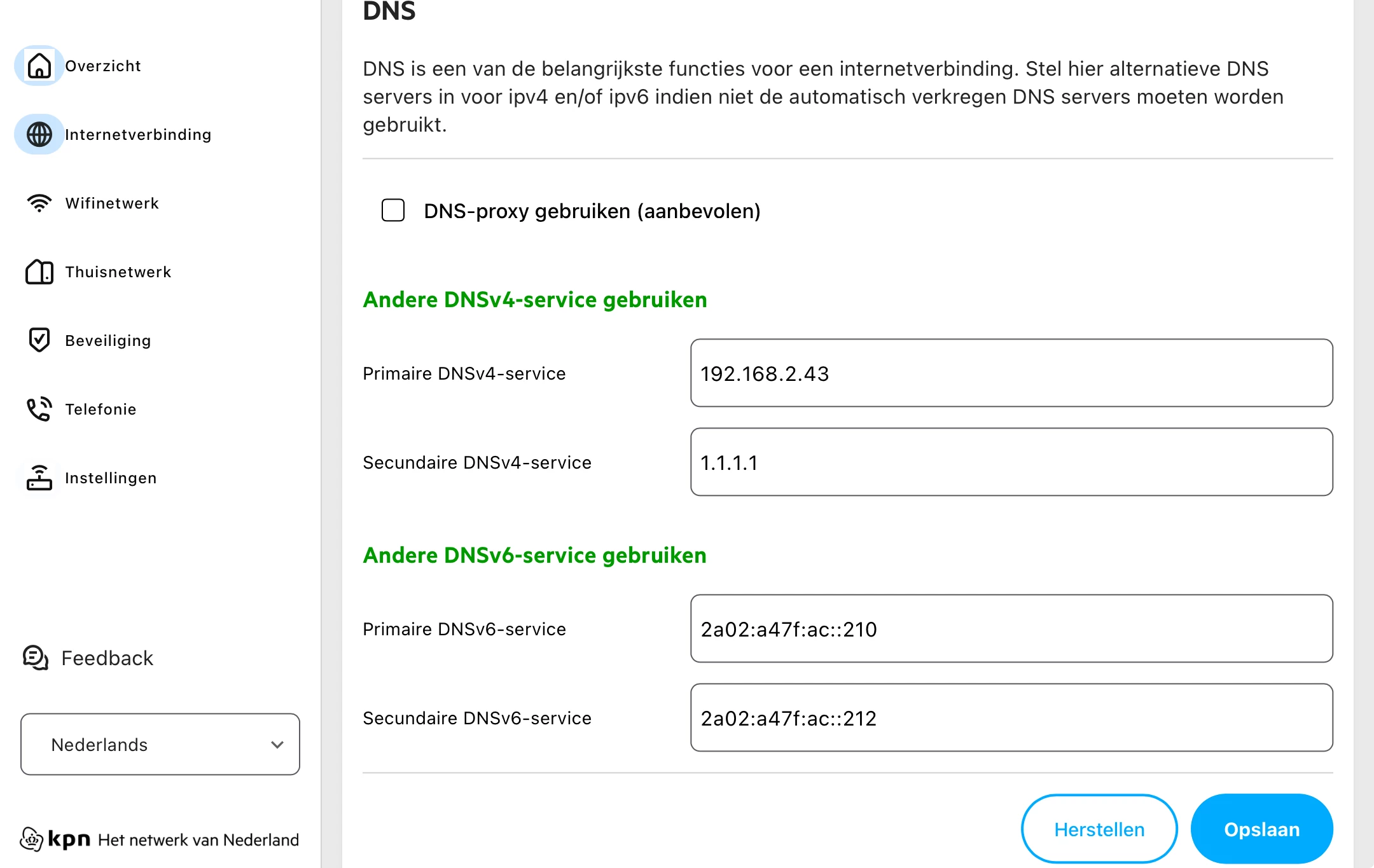This screenshot has width=1374, height=868.
Task: Focus the Secundaire DNSv4-service field
Action: coord(1011,462)
